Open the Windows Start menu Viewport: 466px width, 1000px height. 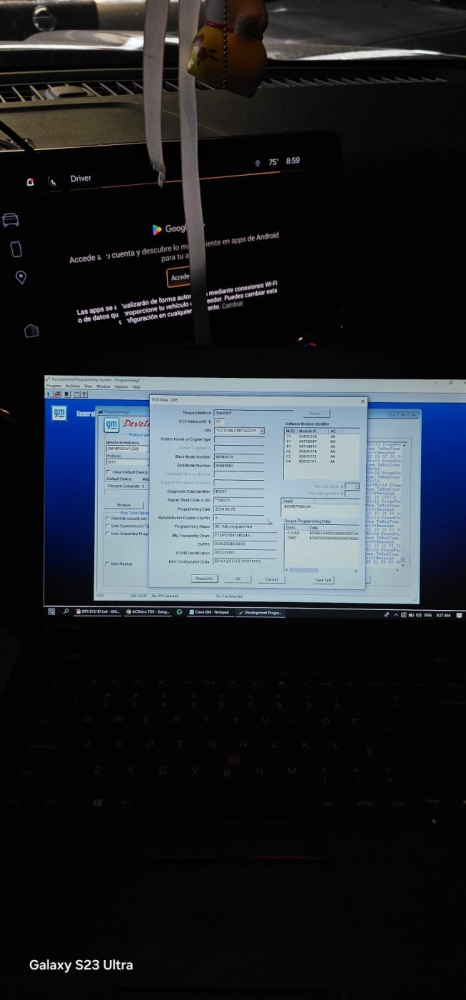[x=52, y=612]
